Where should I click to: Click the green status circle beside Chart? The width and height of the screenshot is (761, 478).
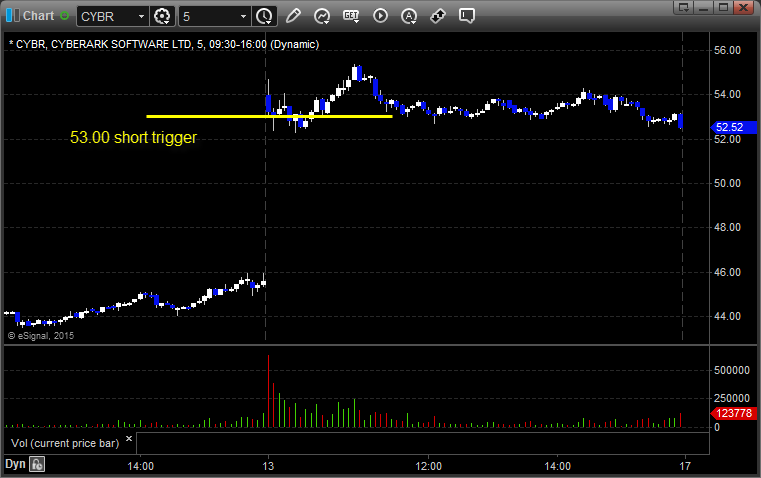click(x=64, y=16)
